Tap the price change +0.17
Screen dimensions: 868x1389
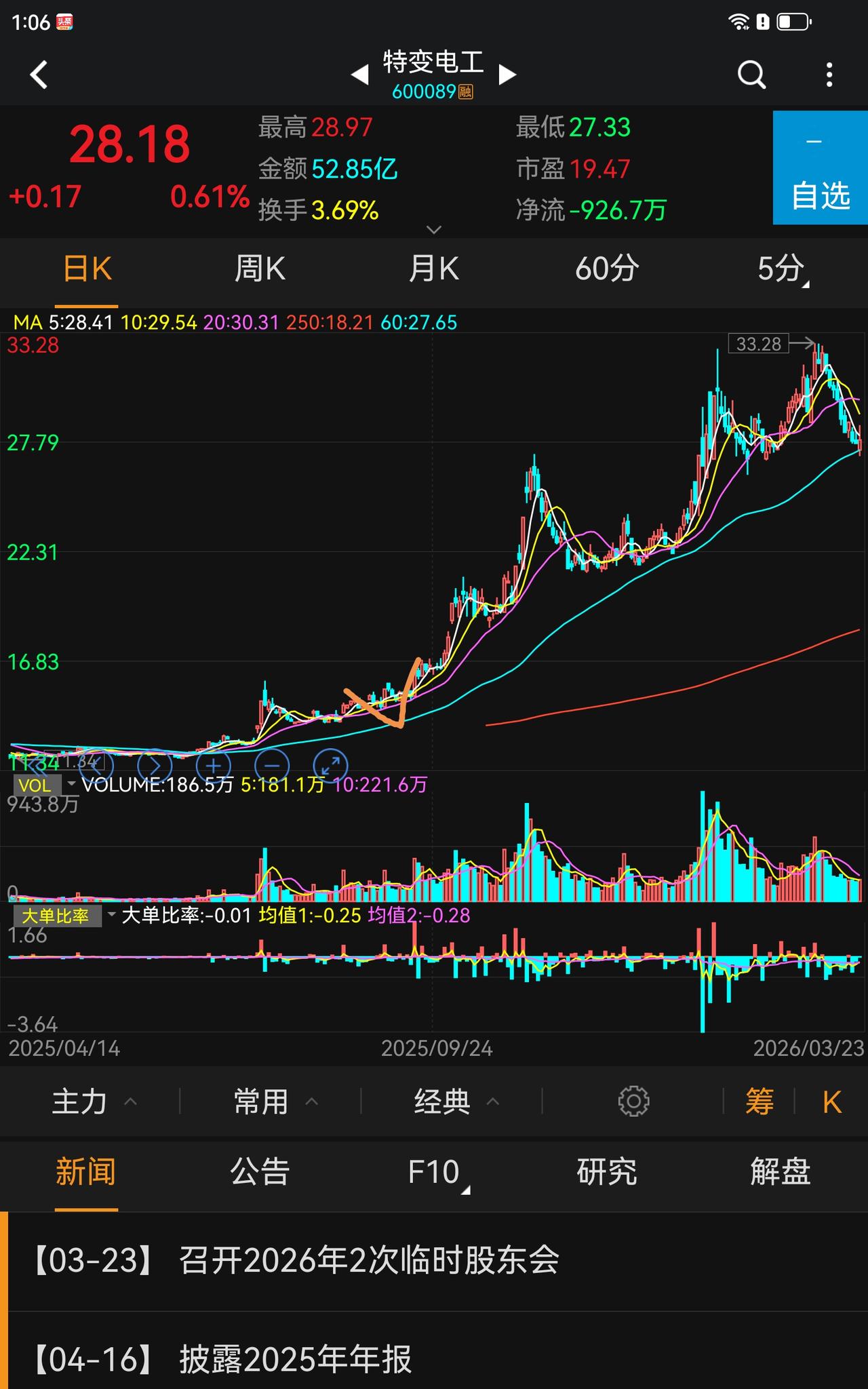[x=45, y=197]
